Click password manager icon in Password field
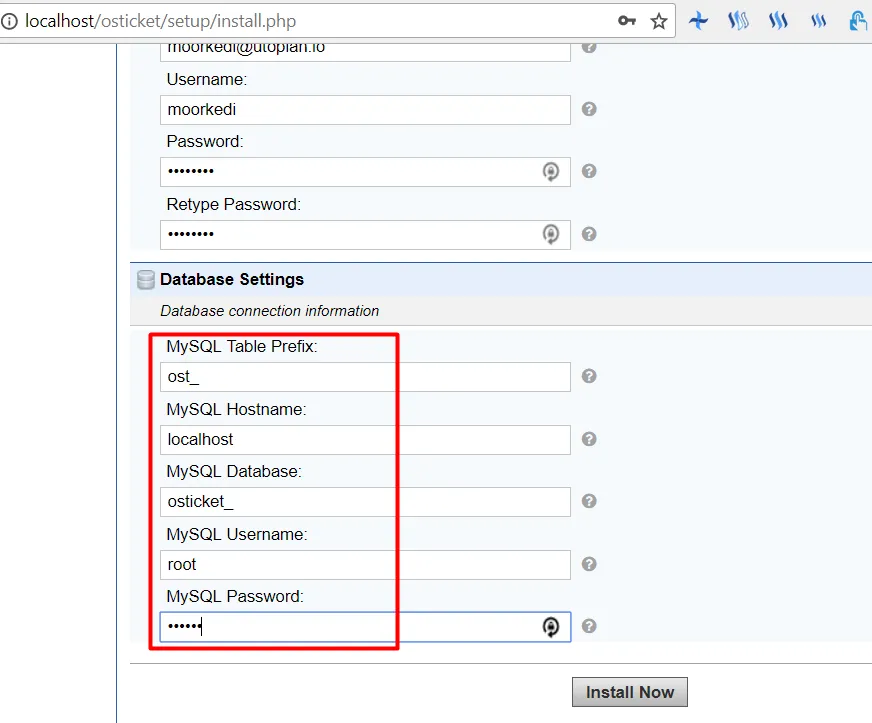The height and width of the screenshot is (723, 872). click(x=551, y=172)
